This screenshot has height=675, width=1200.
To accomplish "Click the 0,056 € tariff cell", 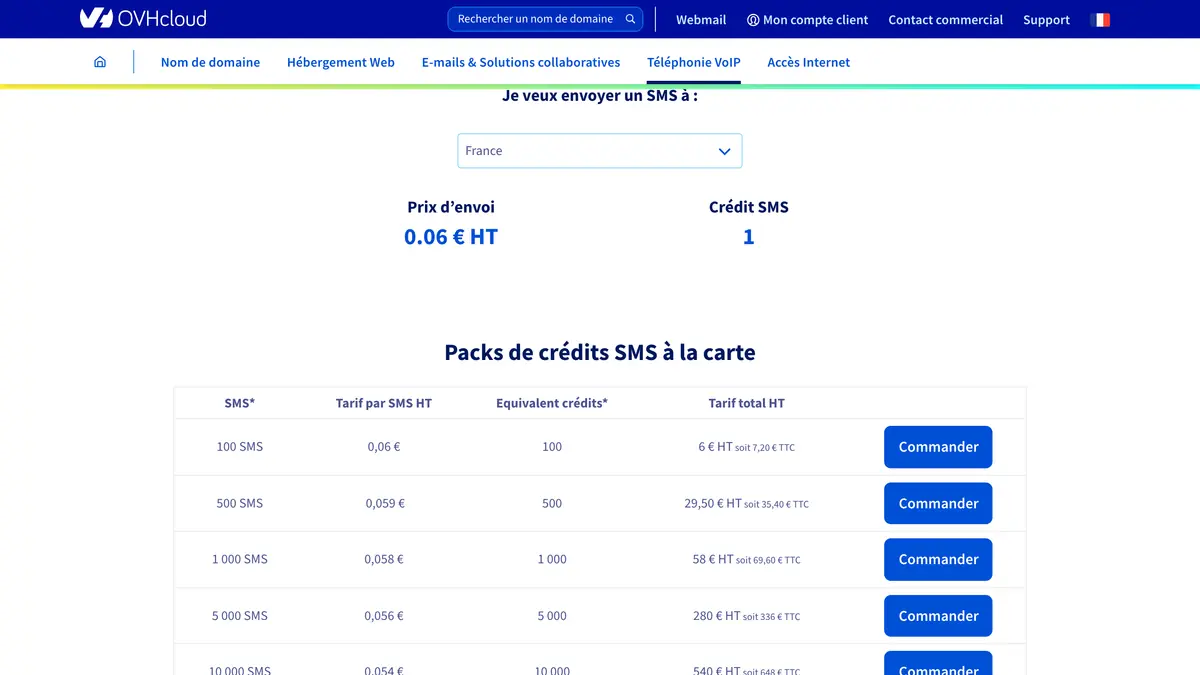I will 384,616.
